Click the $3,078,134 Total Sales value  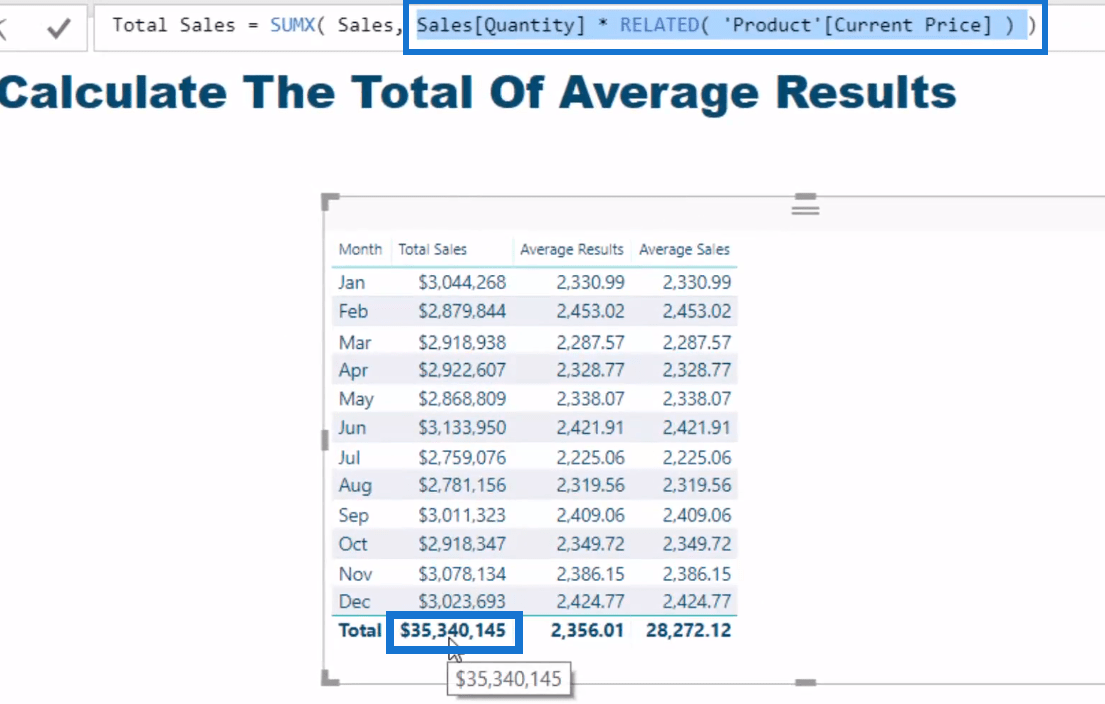[462, 574]
